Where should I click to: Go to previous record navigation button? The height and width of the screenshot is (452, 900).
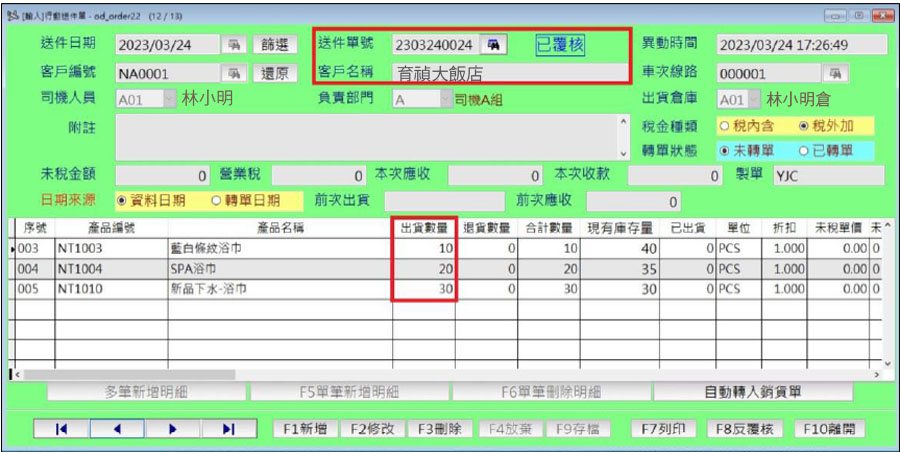pyautogui.click(x=117, y=428)
